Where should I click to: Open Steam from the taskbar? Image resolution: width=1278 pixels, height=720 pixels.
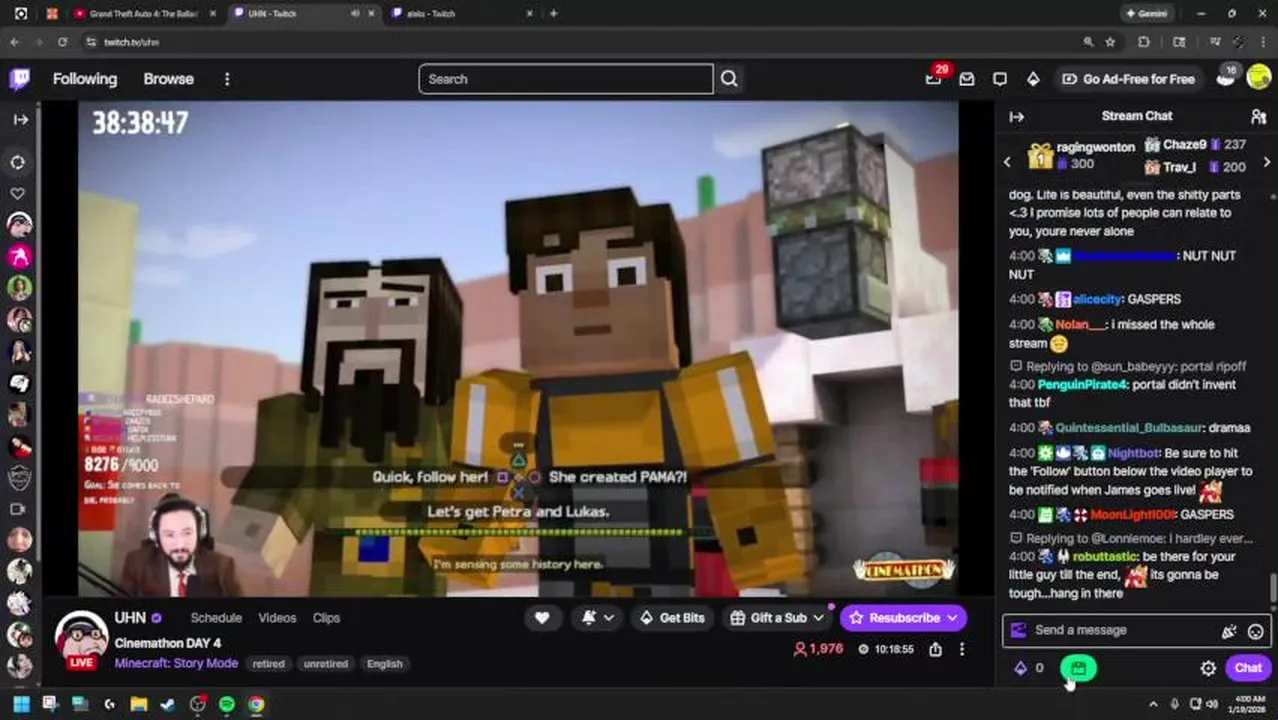pos(168,704)
